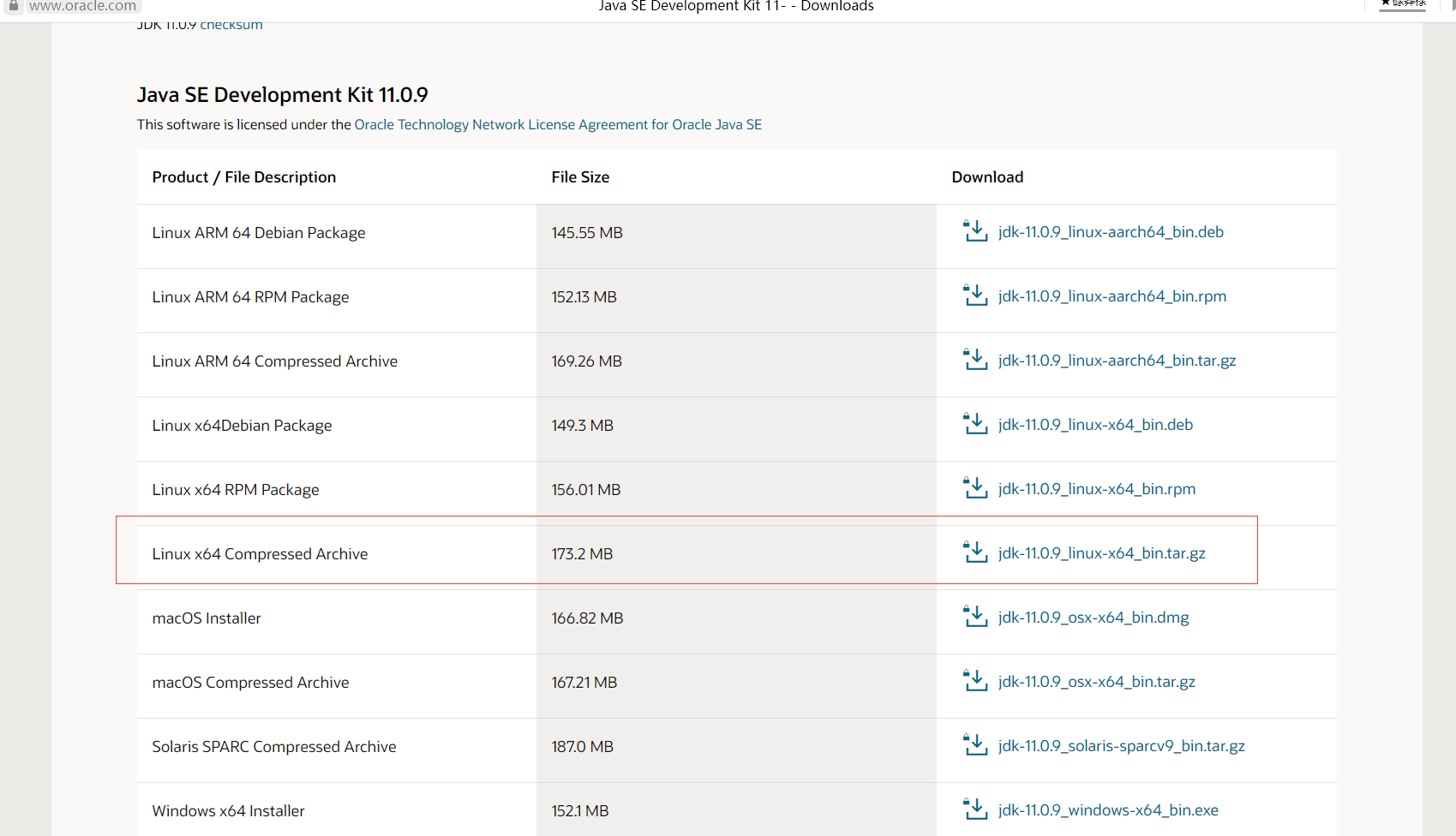Click the 'Download' column header

(987, 177)
